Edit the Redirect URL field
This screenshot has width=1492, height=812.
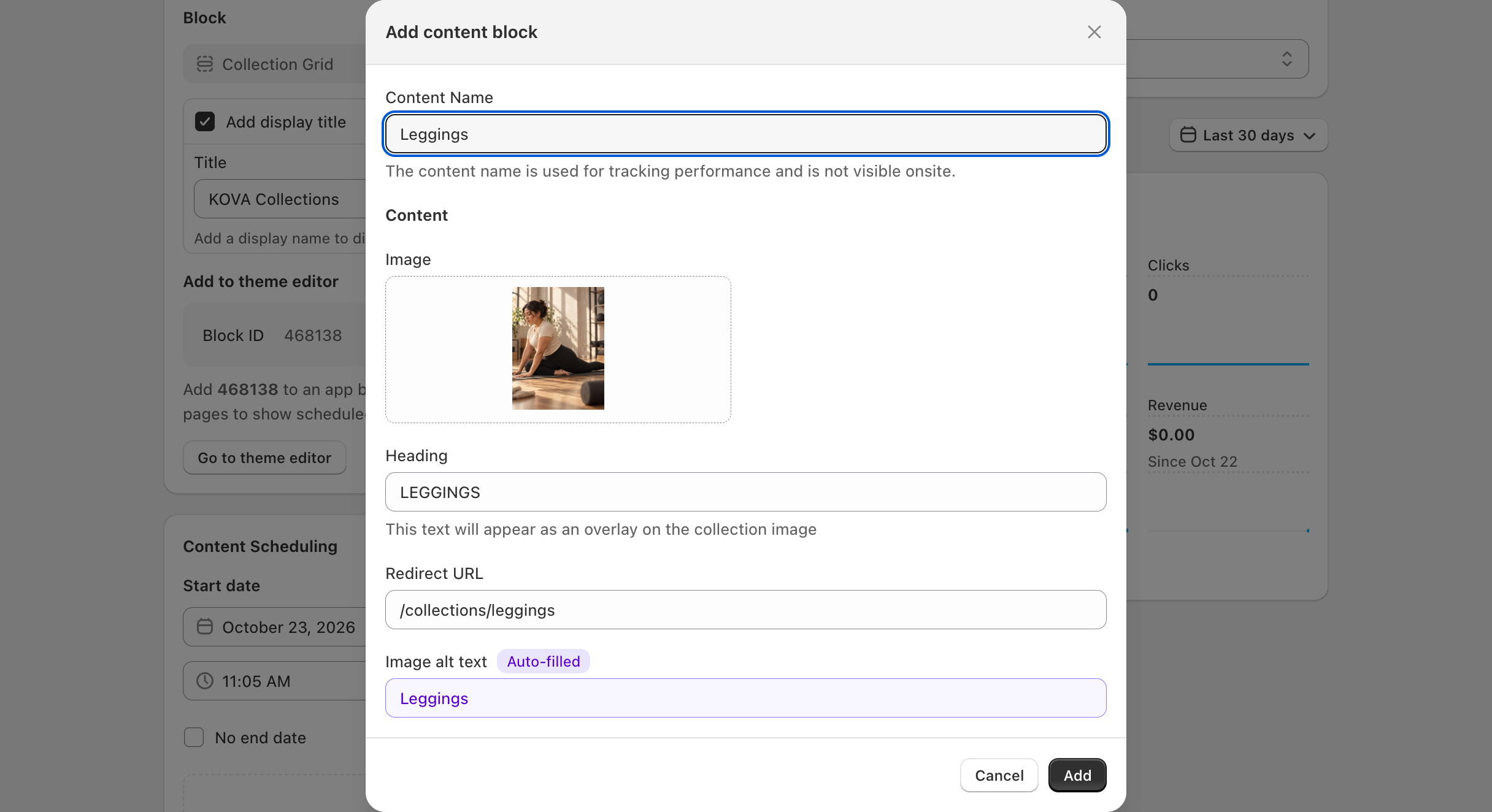coord(745,610)
